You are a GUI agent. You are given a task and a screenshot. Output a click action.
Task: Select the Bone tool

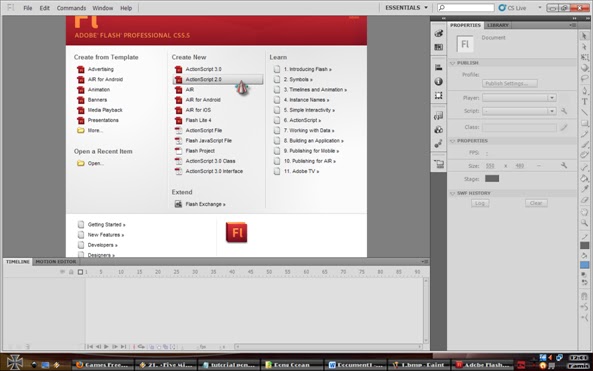(584, 167)
